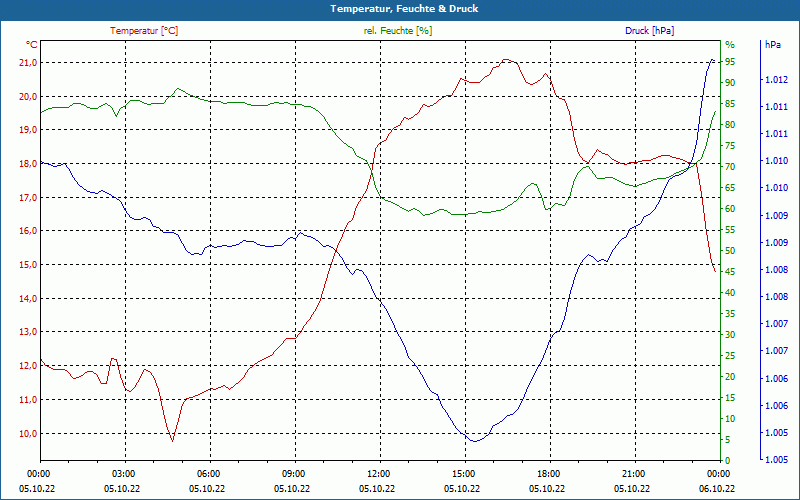800x500 pixels.
Task: Click the 60 humidity axis value
Action: [x=730, y=209]
